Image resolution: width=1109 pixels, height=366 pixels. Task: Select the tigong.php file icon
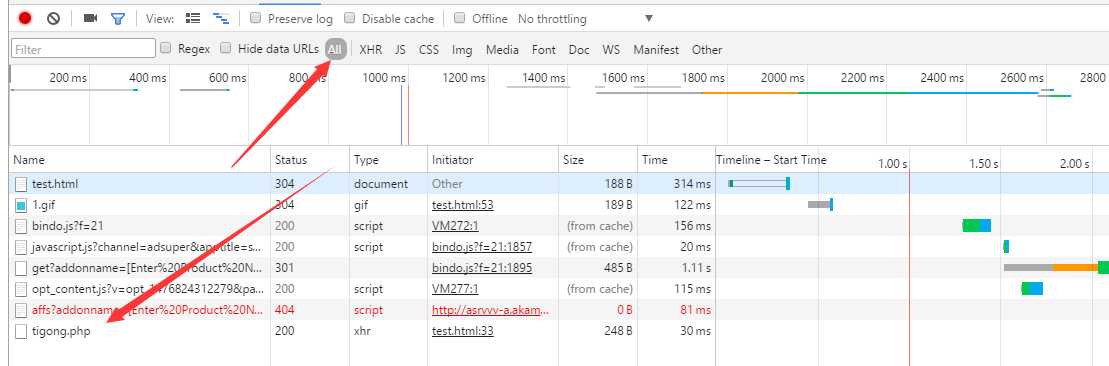point(21,331)
